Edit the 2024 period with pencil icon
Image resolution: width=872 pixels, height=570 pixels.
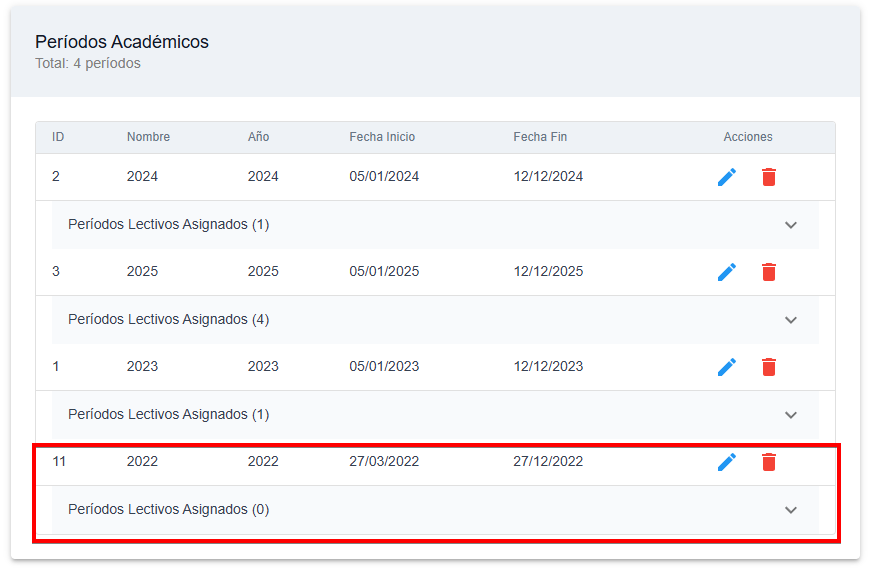727,177
